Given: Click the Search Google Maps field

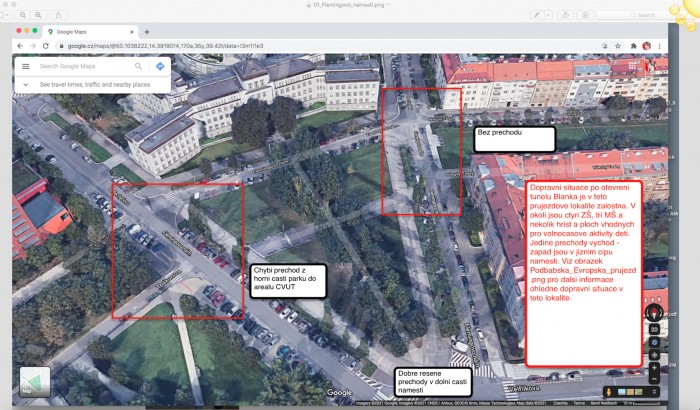Looking at the screenshot, I should (x=85, y=66).
